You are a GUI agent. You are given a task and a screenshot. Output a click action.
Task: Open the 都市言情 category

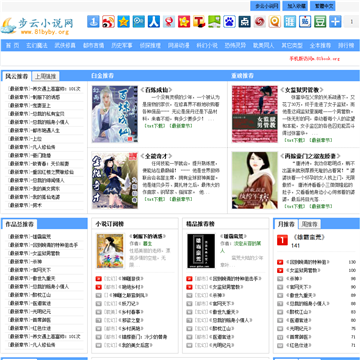coord(94,45)
